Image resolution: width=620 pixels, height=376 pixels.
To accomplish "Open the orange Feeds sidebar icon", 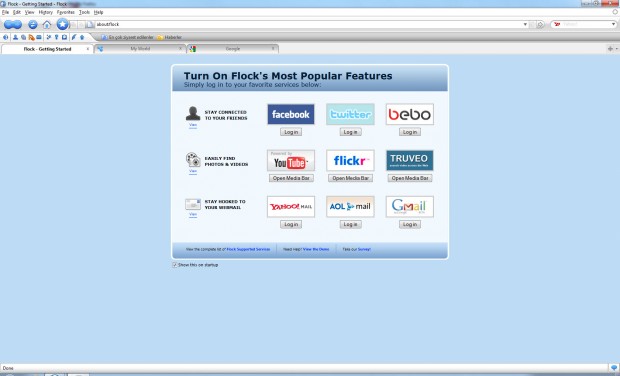I will click(31, 37).
